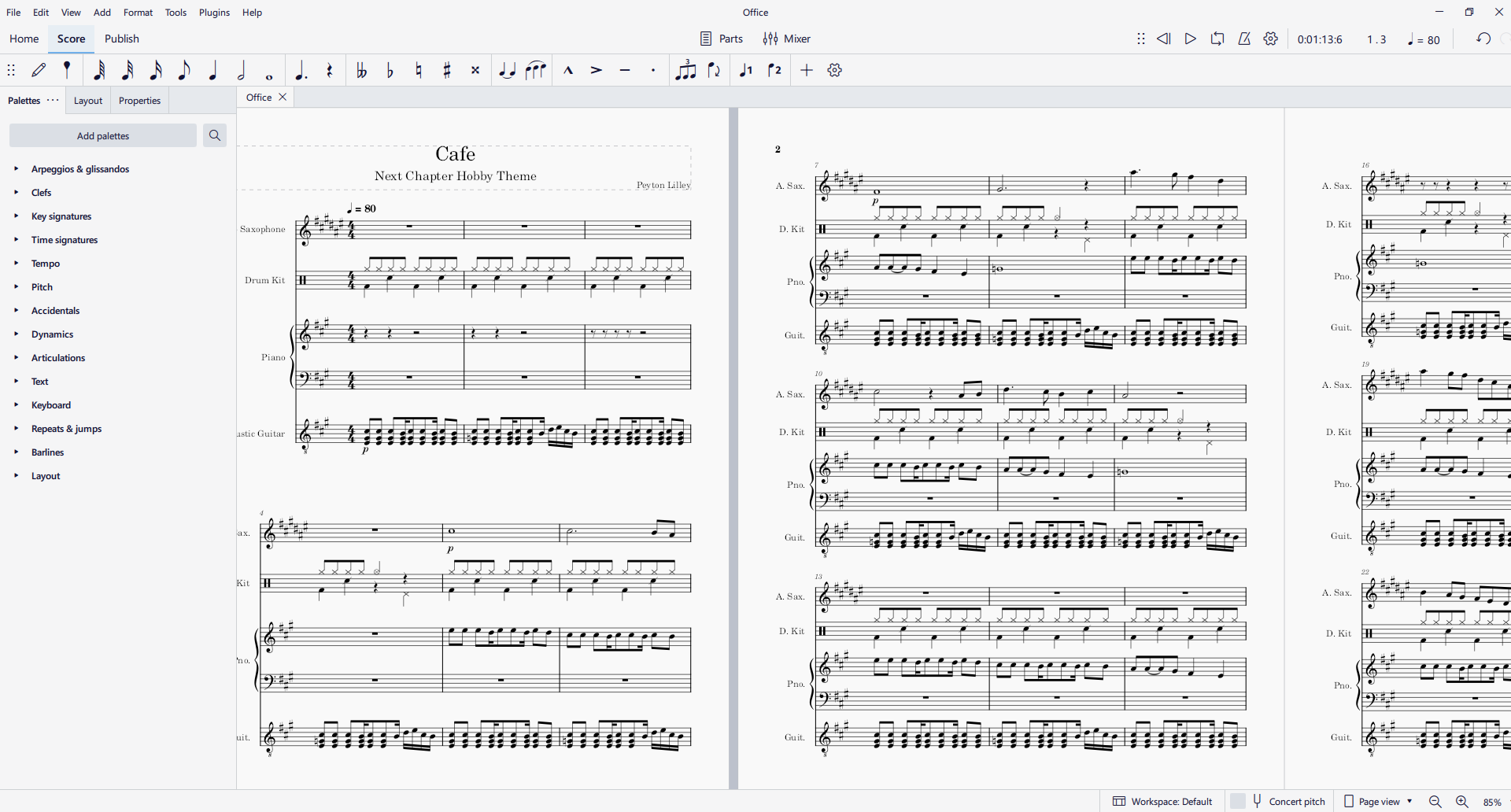Switch to the Properties tab
Viewport: 1511px width, 812px height.
click(x=139, y=101)
